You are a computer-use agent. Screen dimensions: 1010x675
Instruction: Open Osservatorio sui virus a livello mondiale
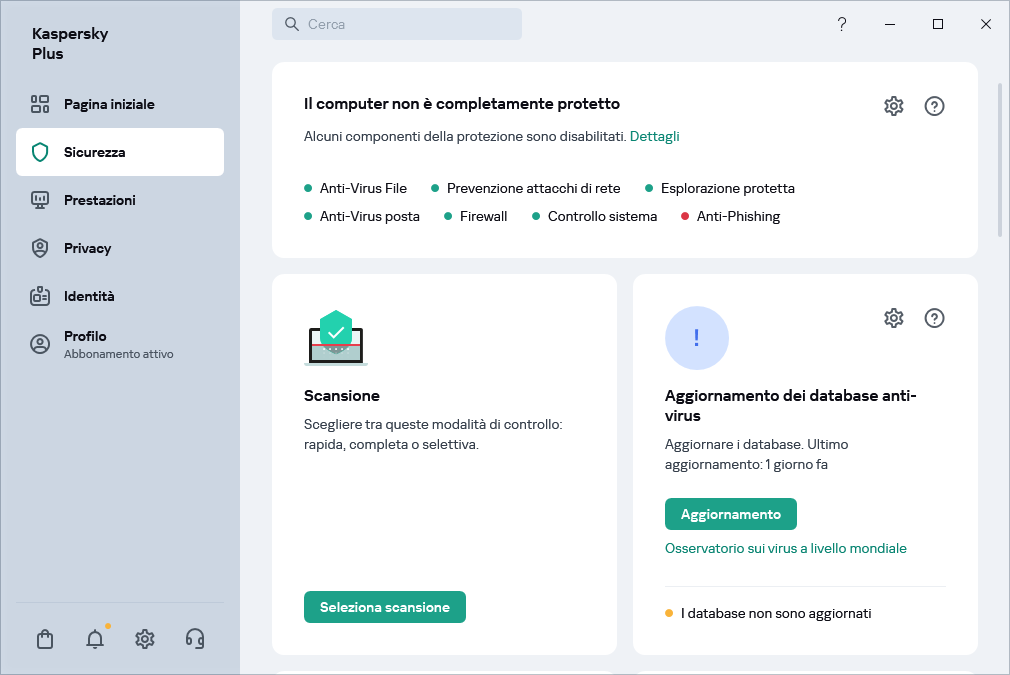(x=786, y=548)
